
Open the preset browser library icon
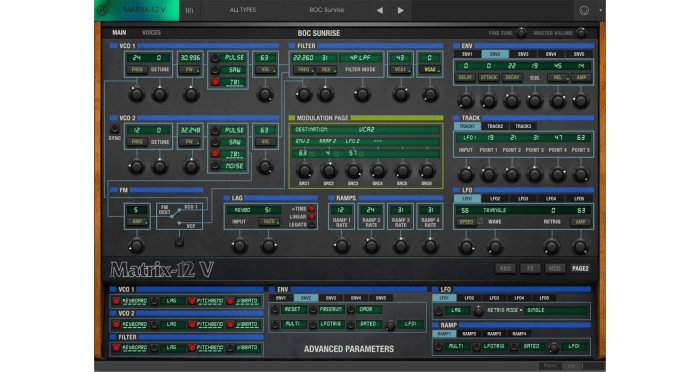point(189,10)
